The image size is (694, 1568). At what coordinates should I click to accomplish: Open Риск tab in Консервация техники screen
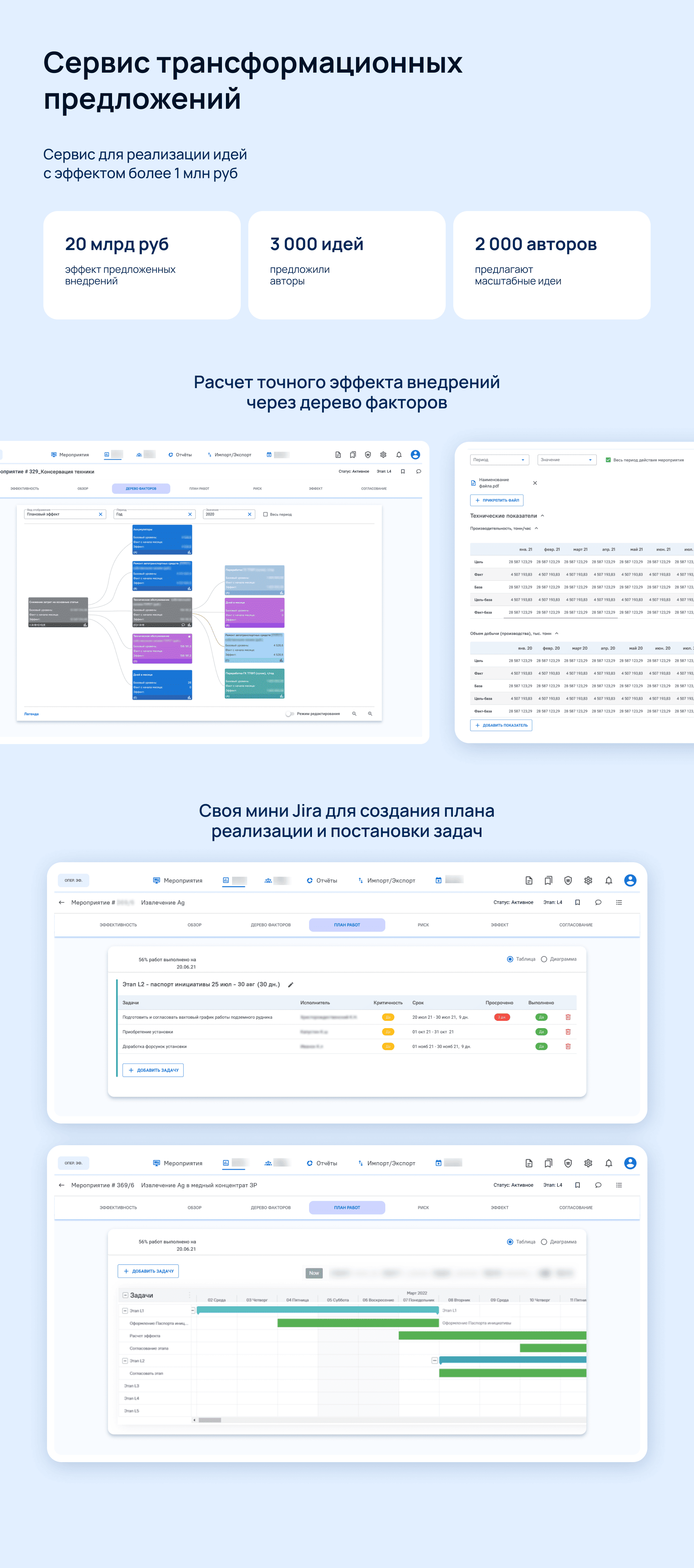257,488
